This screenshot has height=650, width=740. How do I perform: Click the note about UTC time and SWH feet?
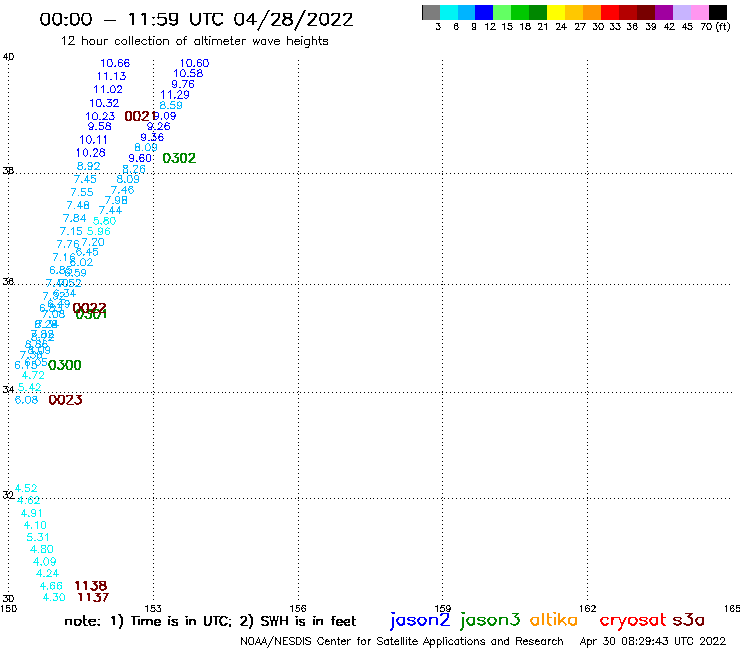(x=210, y=621)
